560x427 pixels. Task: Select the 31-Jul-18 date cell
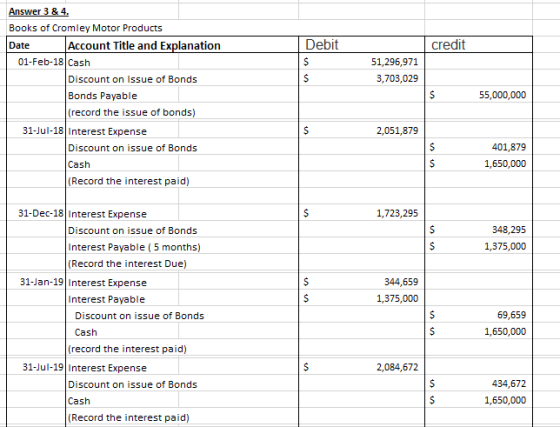tap(36, 131)
